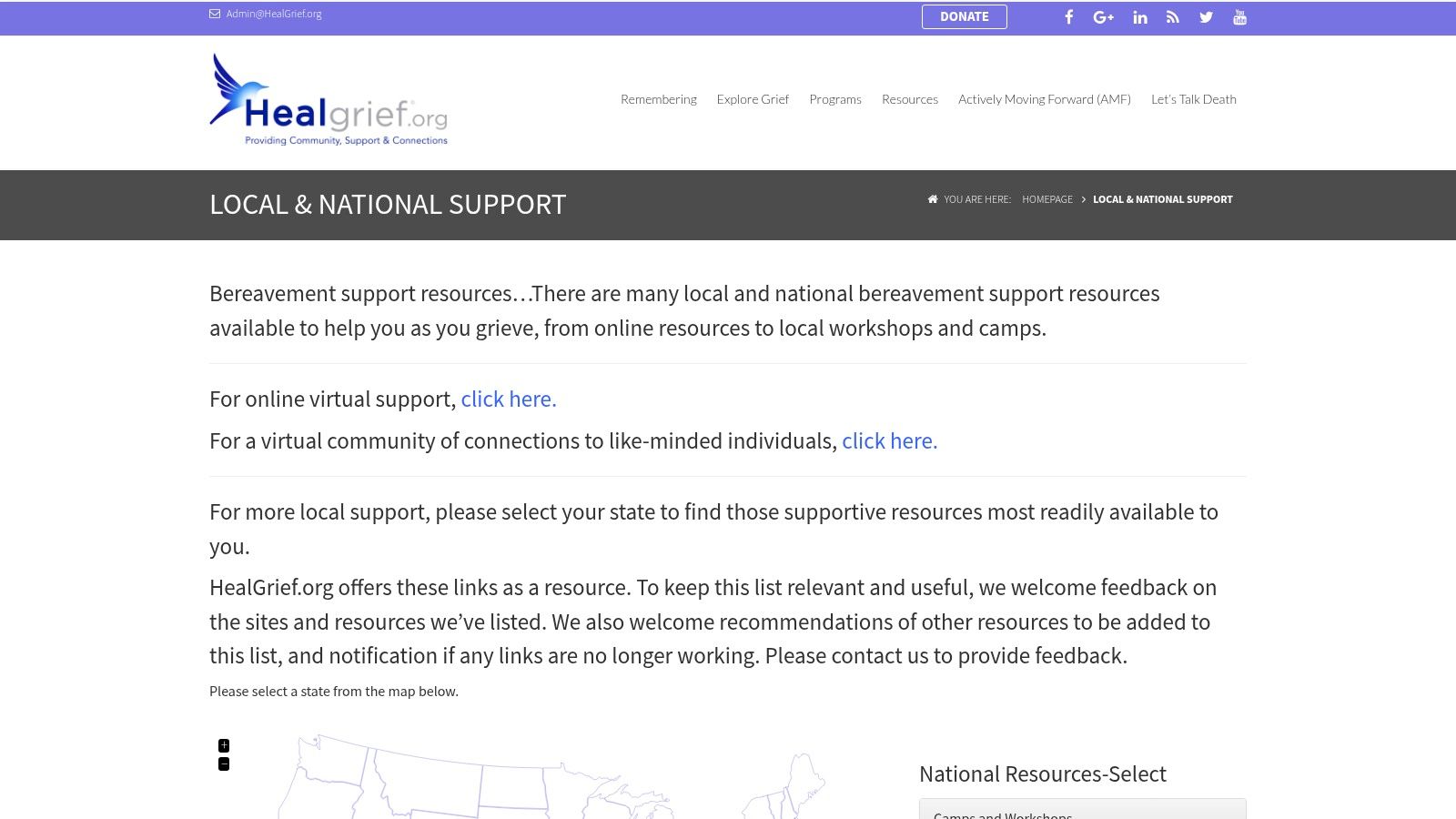Open HealGrief's Facebook page

tap(1068, 16)
